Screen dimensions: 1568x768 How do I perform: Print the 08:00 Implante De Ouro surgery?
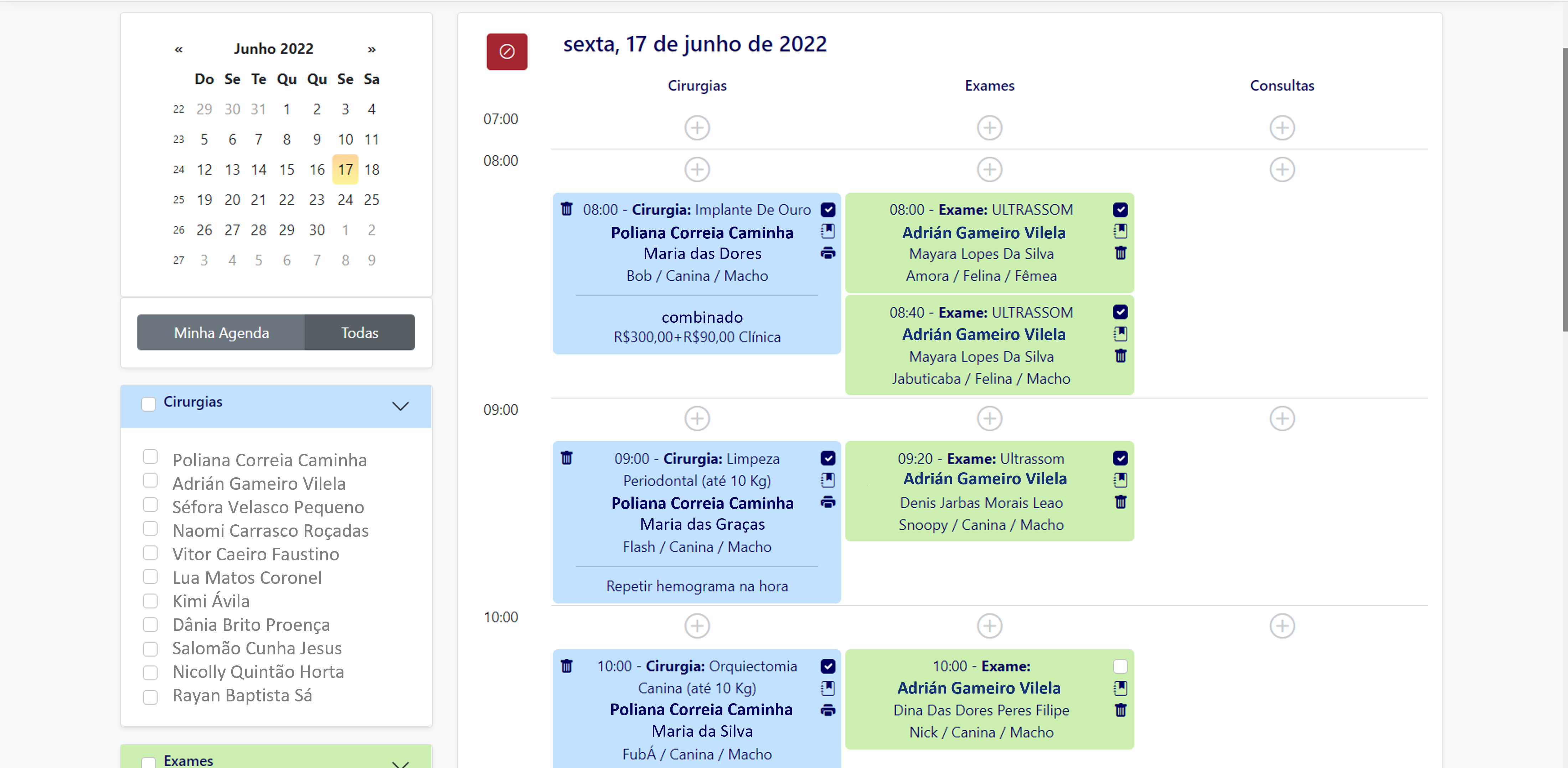pos(828,253)
